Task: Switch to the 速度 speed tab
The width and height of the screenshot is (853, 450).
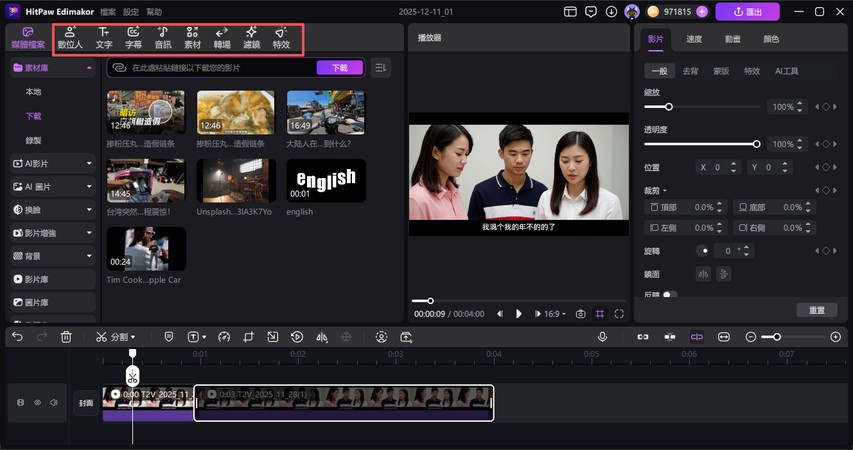Action: (x=693, y=38)
